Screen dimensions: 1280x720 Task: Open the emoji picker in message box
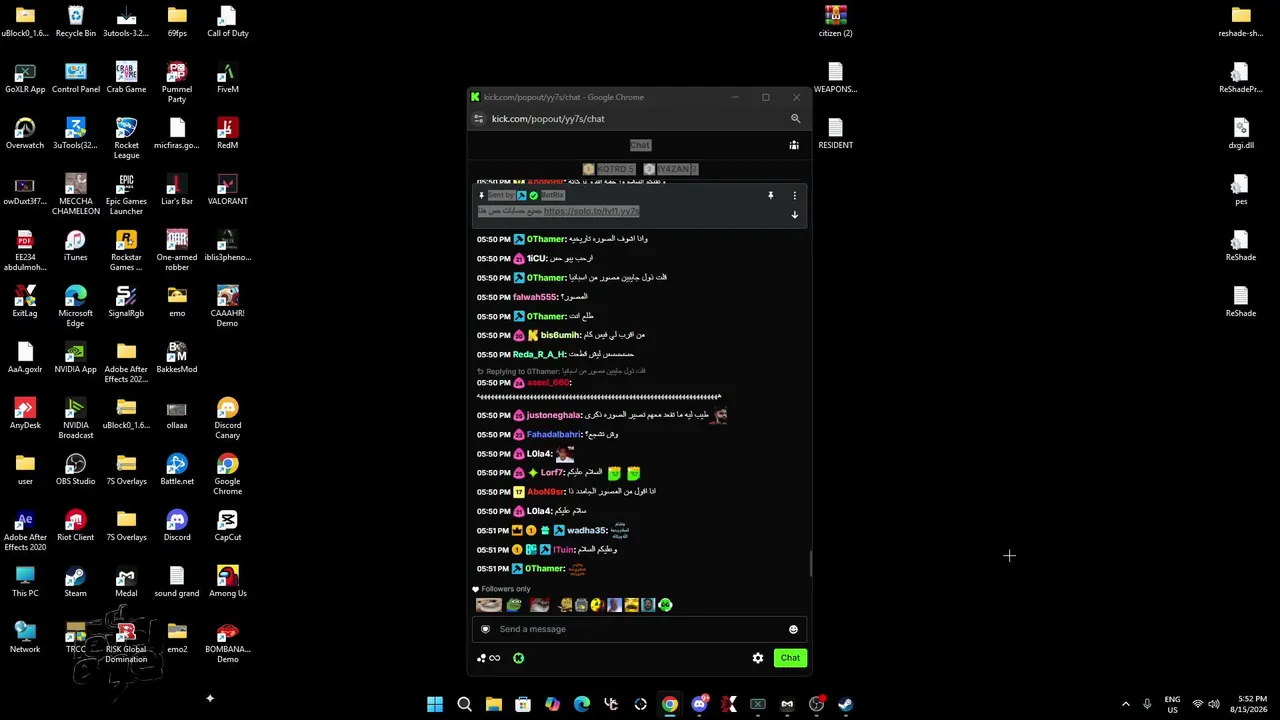click(793, 629)
